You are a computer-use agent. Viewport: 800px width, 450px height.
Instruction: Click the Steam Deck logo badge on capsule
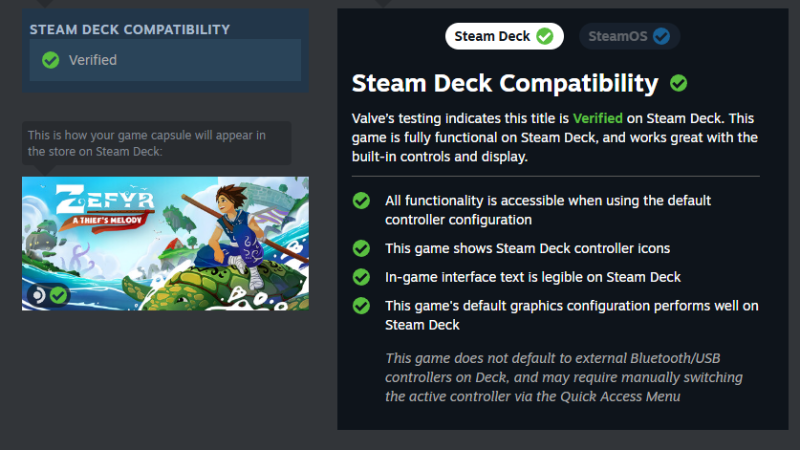click(x=38, y=295)
